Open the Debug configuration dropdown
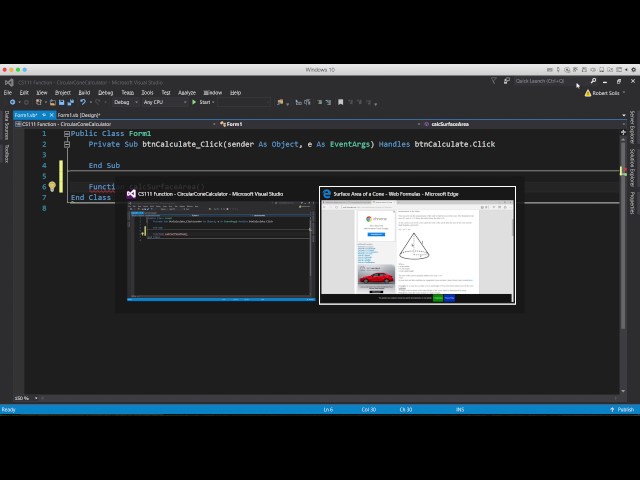The width and height of the screenshot is (640, 480). (125, 102)
